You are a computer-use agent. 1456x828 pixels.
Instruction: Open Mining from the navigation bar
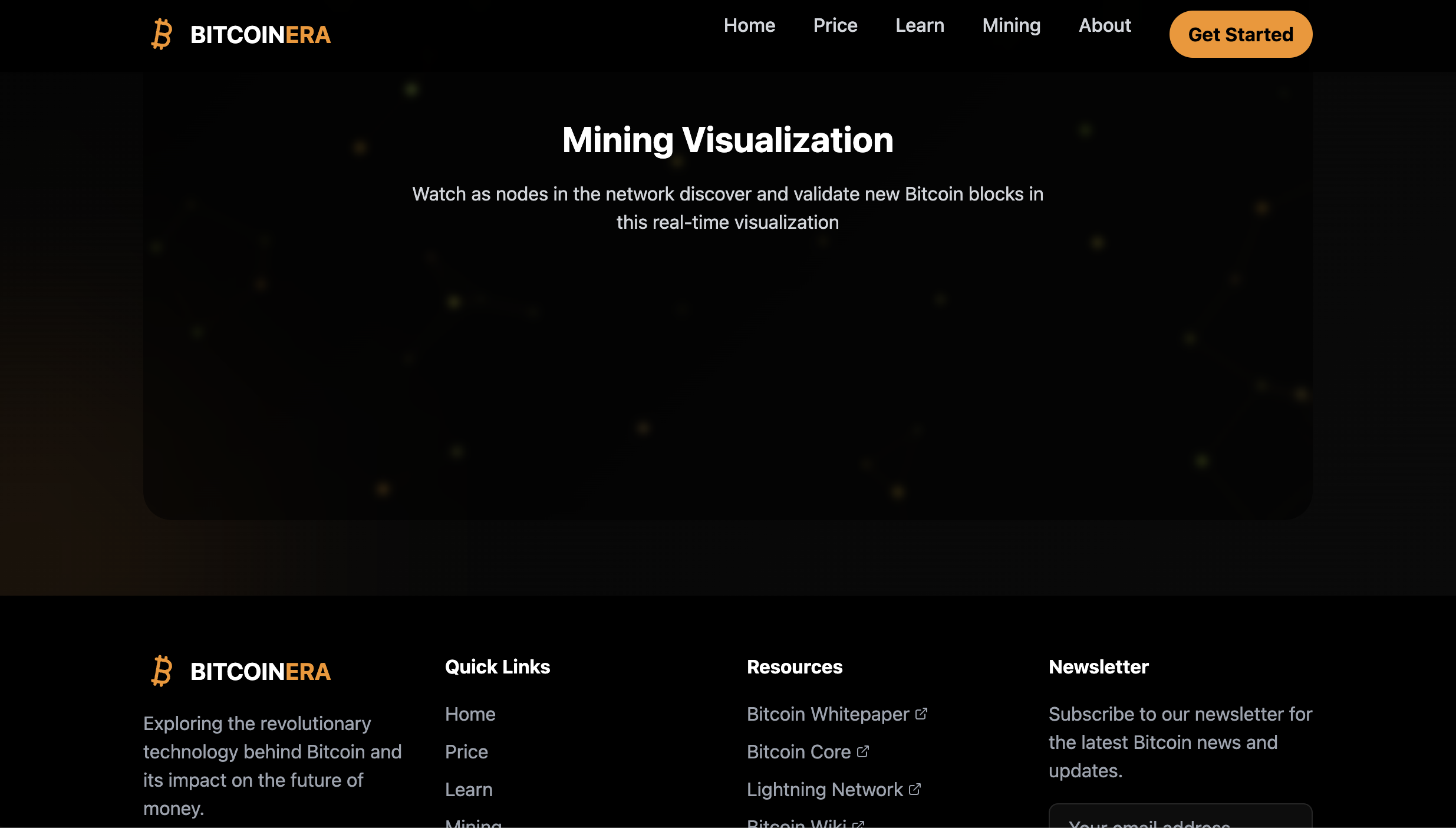pos(1011,25)
